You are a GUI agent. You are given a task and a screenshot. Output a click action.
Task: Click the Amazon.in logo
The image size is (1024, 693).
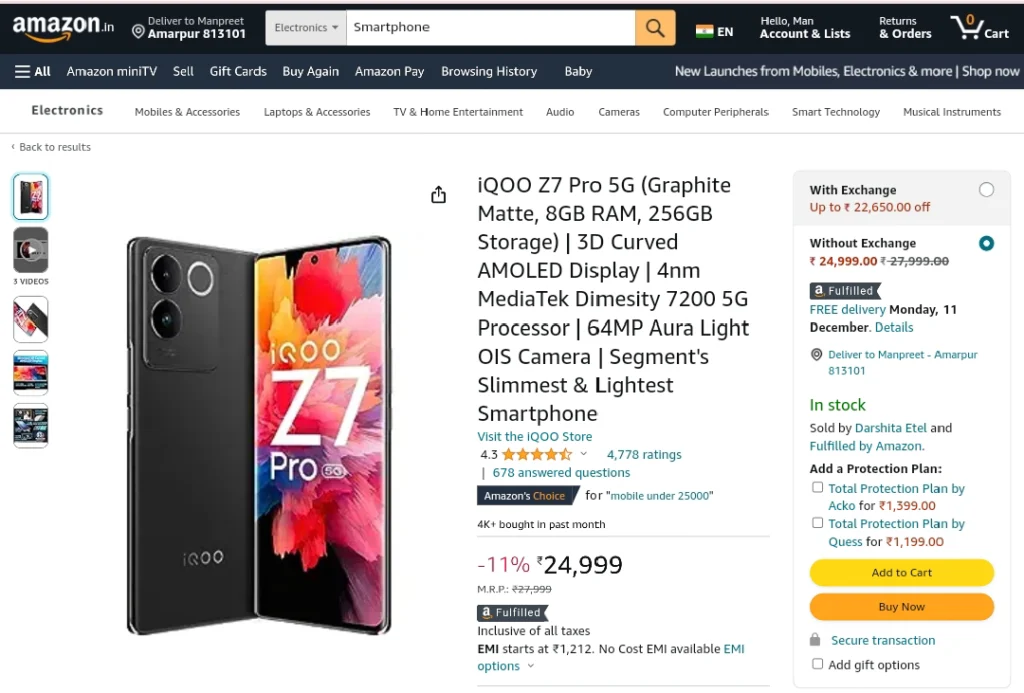pyautogui.click(x=63, y=27)
